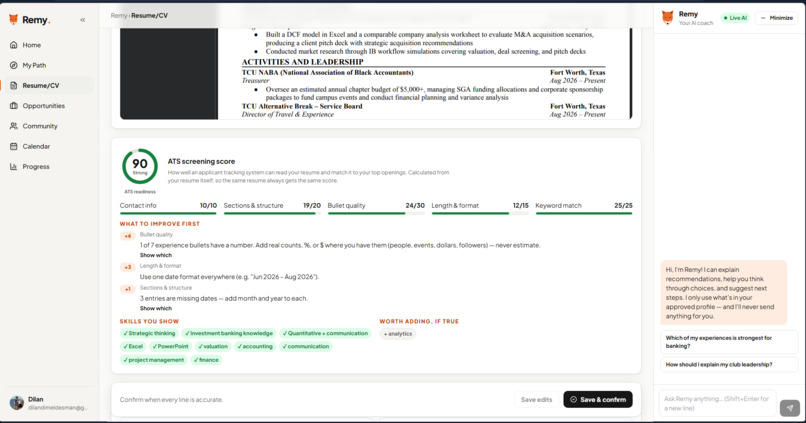806x423 pixels.
Task: Click the +3 length & format badge
Action: tap(127, 267)
